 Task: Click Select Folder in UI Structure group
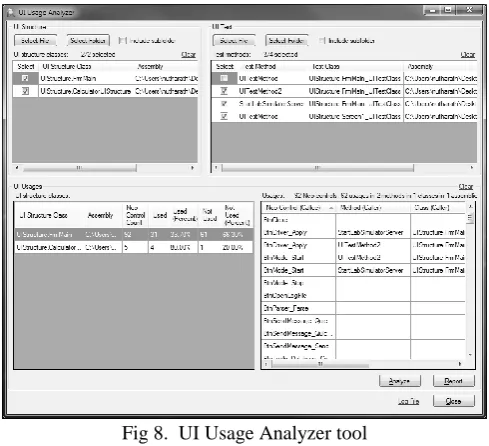[x=88, y=41]
